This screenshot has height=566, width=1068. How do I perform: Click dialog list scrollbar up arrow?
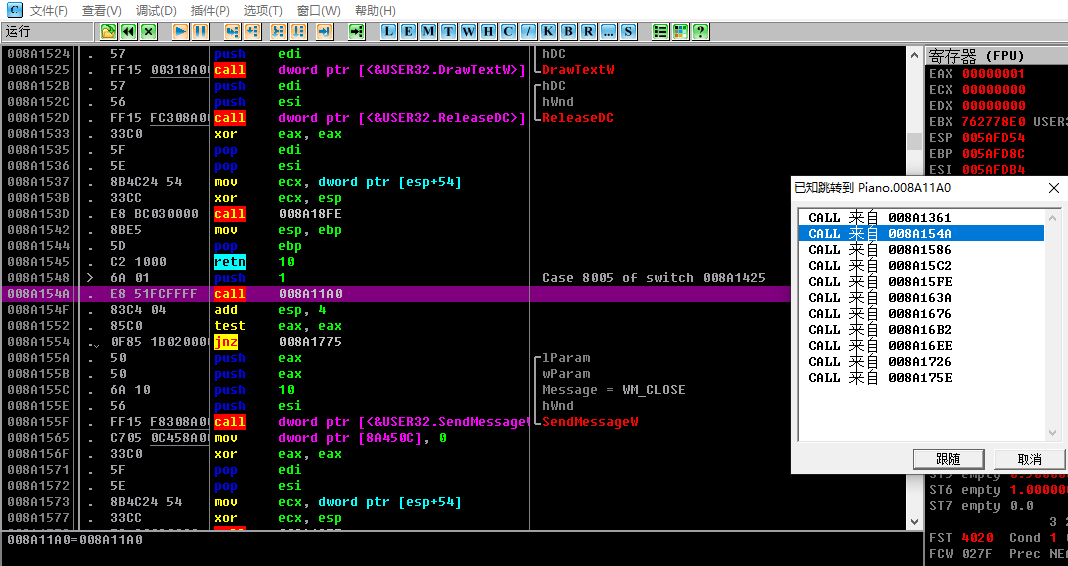pyautogui.click(x=1052, y=218)
